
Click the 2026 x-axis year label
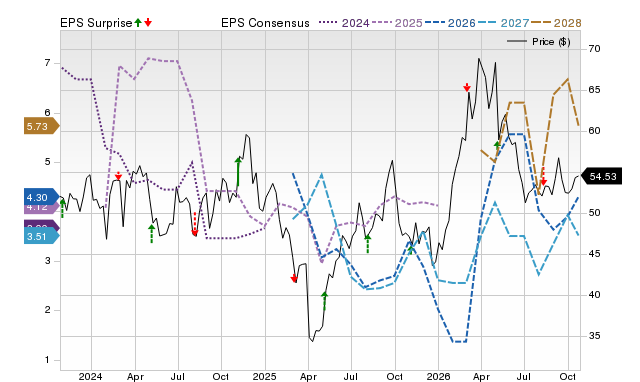click(438, 376)
